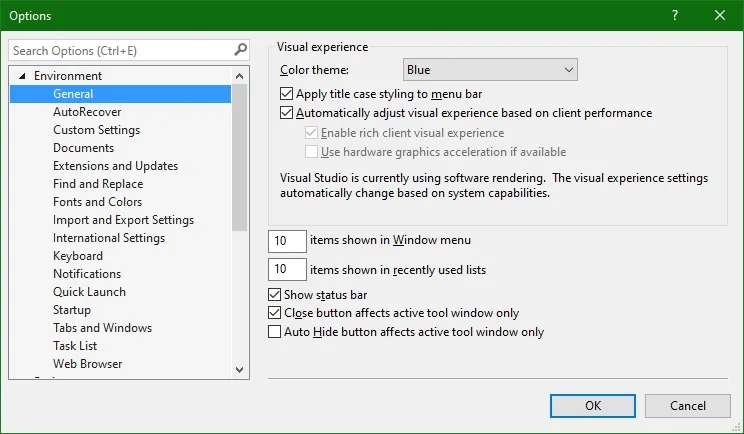Go to Extensions and Updates
Viewport: 744px width, 434px height.
[115, 166]
